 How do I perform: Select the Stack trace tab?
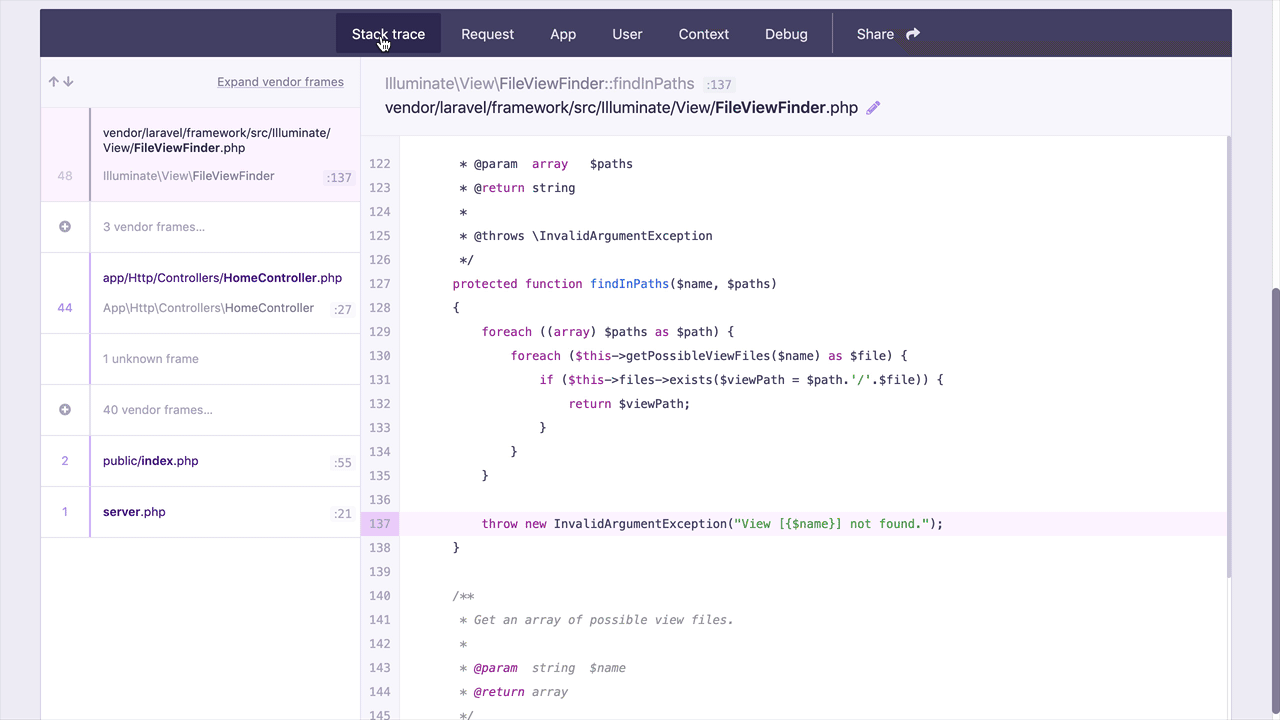[x=388, y=33]
